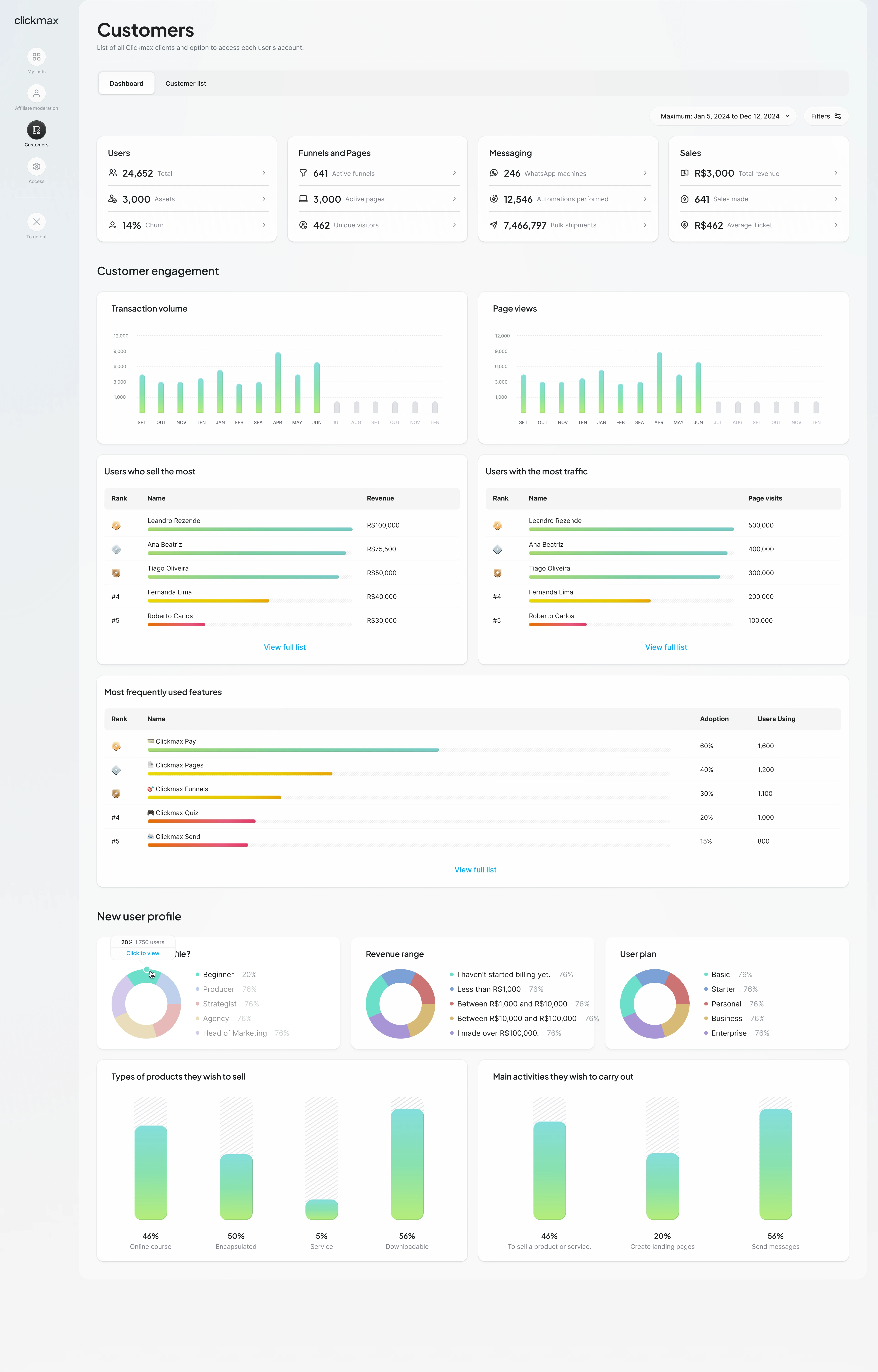Expand the Total revenue row chevron
The width and height of the screenshot is (878, 1372).
[x=835, y=173]
